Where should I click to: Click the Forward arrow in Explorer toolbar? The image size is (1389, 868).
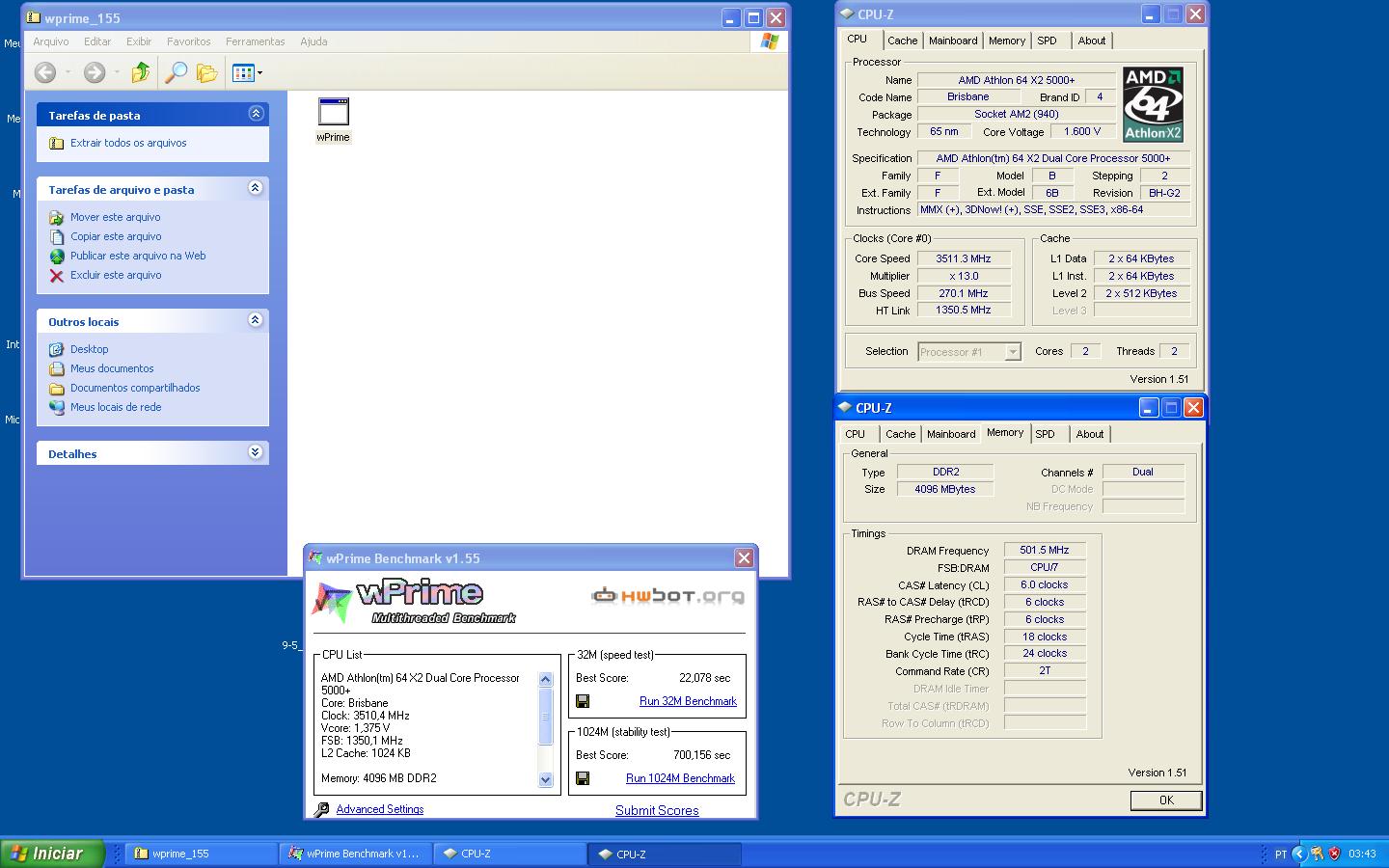click(x=94, y=72)
